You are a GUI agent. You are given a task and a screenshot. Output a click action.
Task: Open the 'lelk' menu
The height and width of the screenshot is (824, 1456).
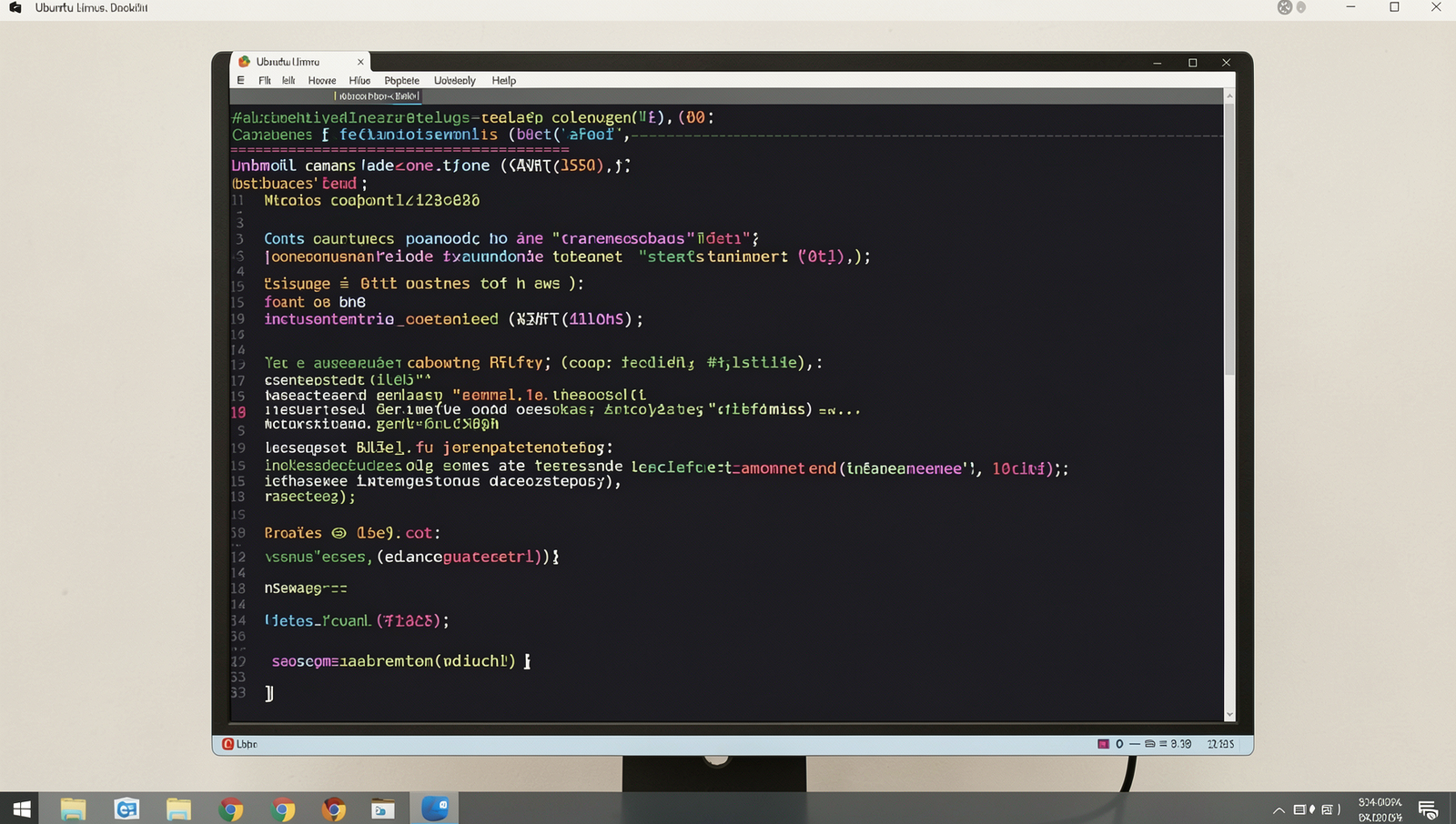[x=288, y=80]
